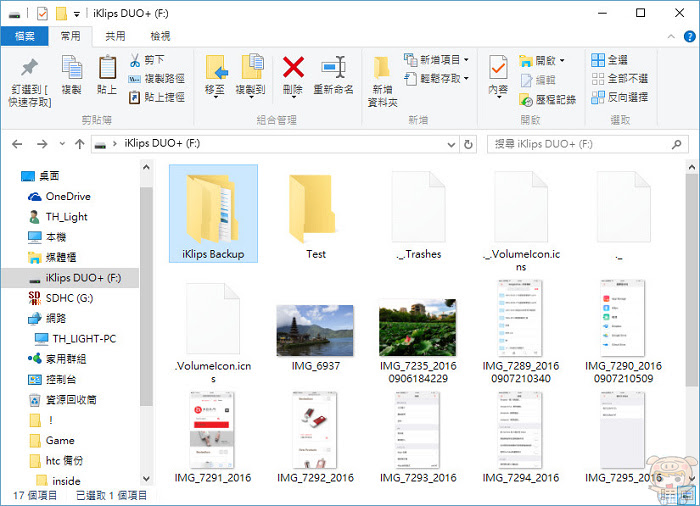Click iKlips DUO+ (F:) in address bar

[162, 144]
